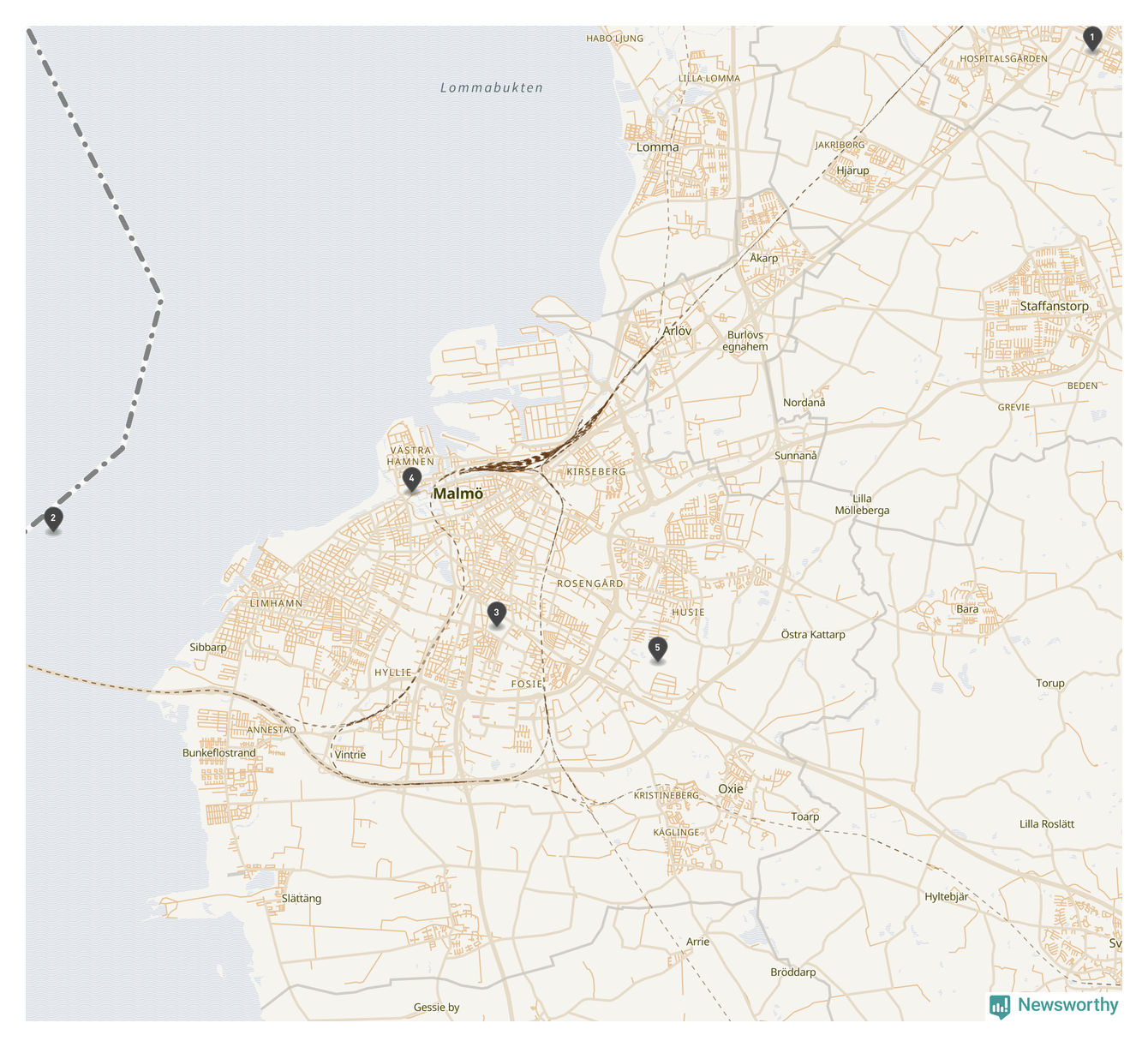Click the Oxie label
Screen dimensions: 1148x1047
click(731, 789)
